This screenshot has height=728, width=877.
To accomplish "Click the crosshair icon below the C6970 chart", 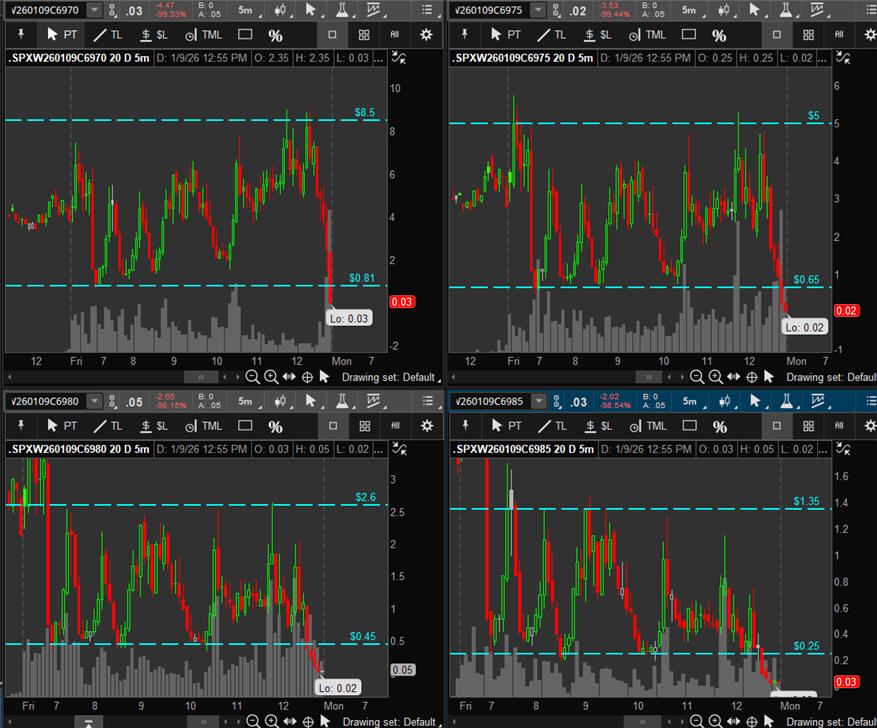I will (x=307, y=377).
